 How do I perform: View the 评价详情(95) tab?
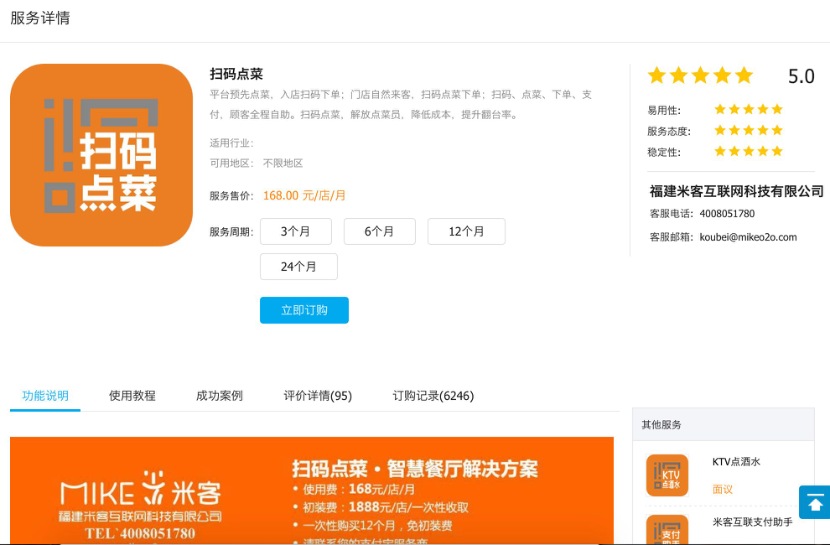point(318,396)
